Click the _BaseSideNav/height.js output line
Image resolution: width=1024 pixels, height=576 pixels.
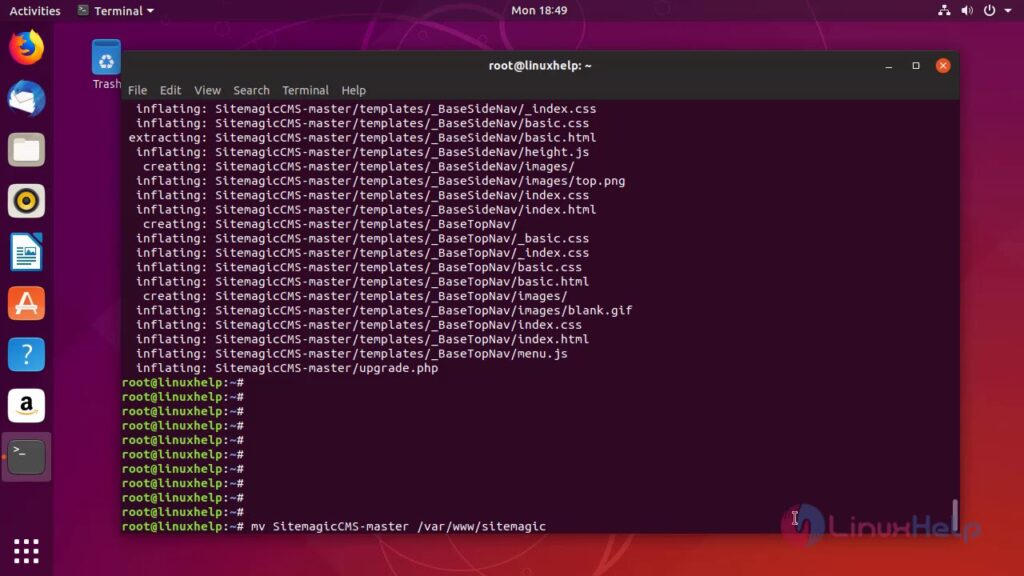click(362, 152)
